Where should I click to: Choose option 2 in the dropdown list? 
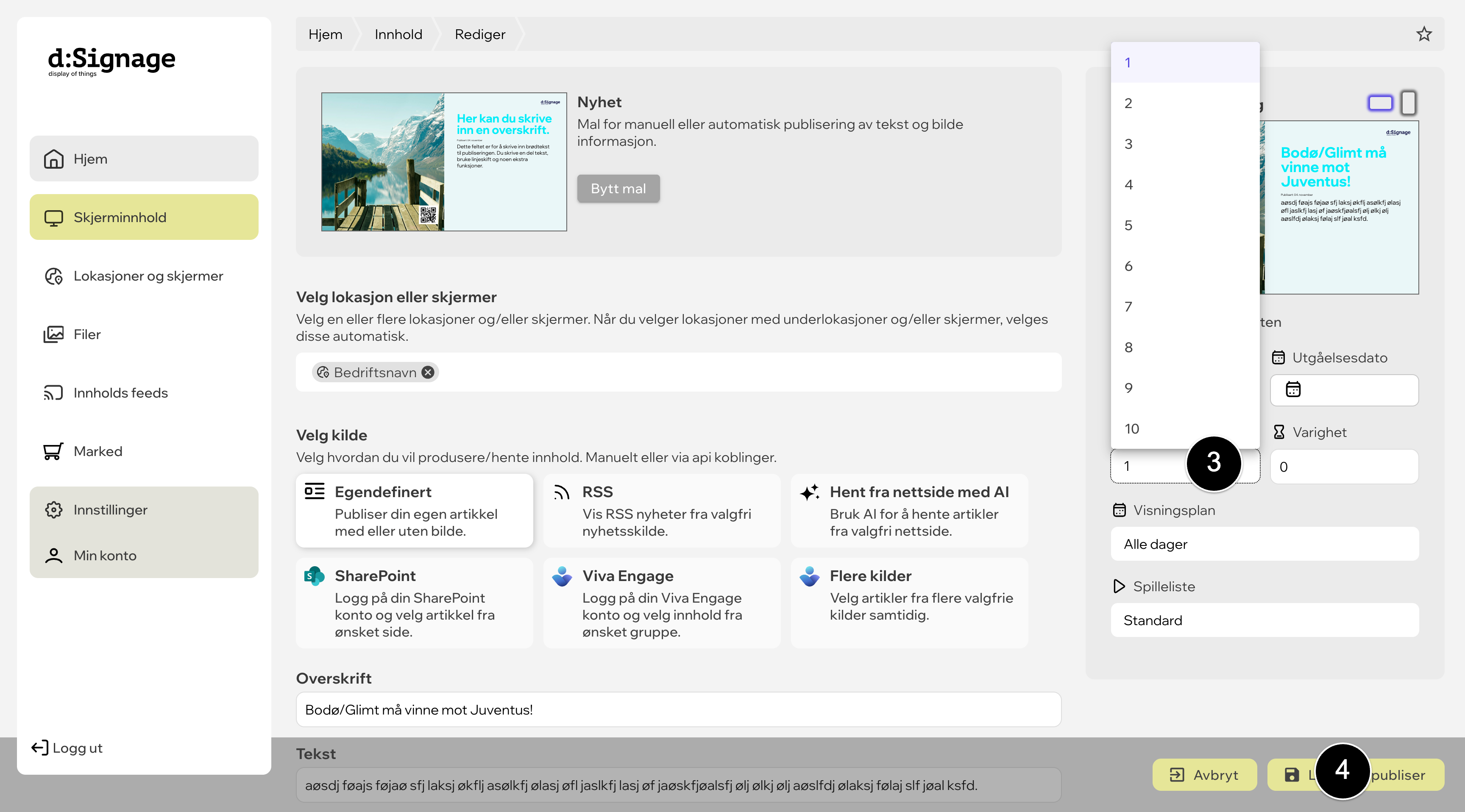(x=1185, y=103)
